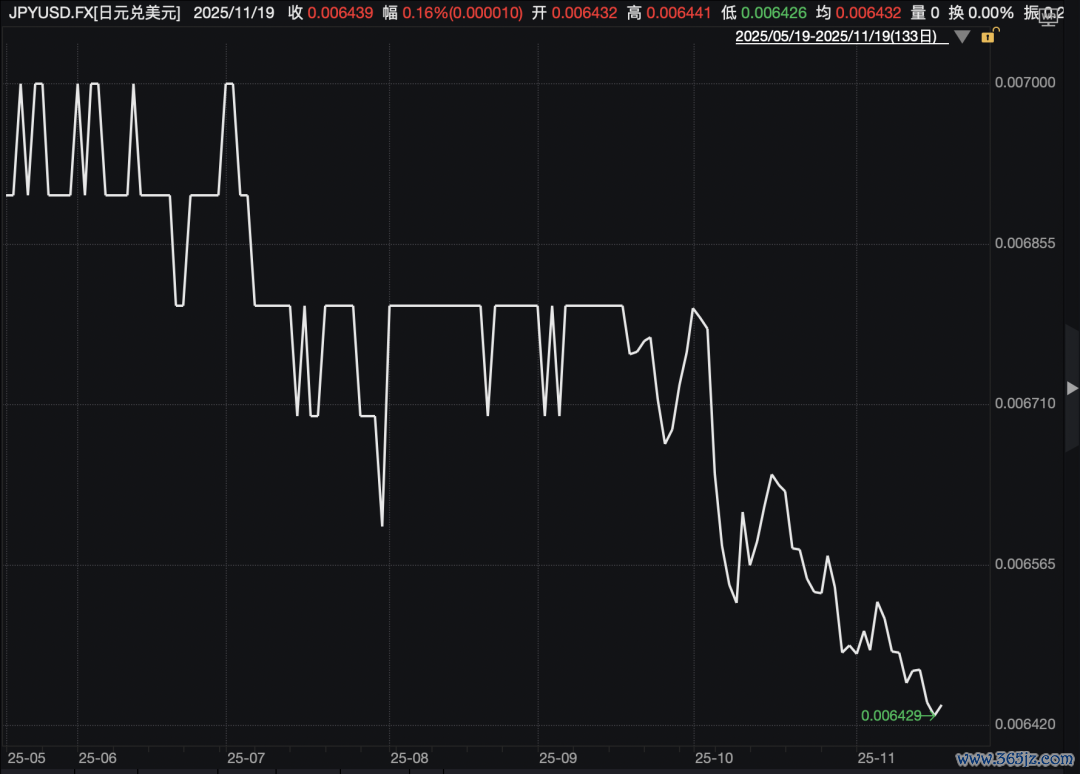Click the 25-07 timeline label
This screenshot has height=774, width=1080.
(245, 758)
